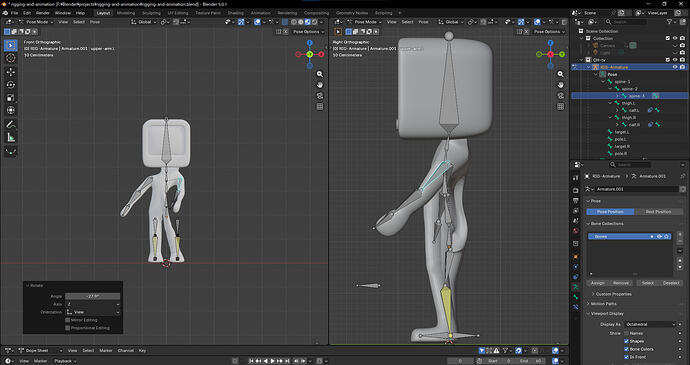Click the Blender logo icon

5,13
